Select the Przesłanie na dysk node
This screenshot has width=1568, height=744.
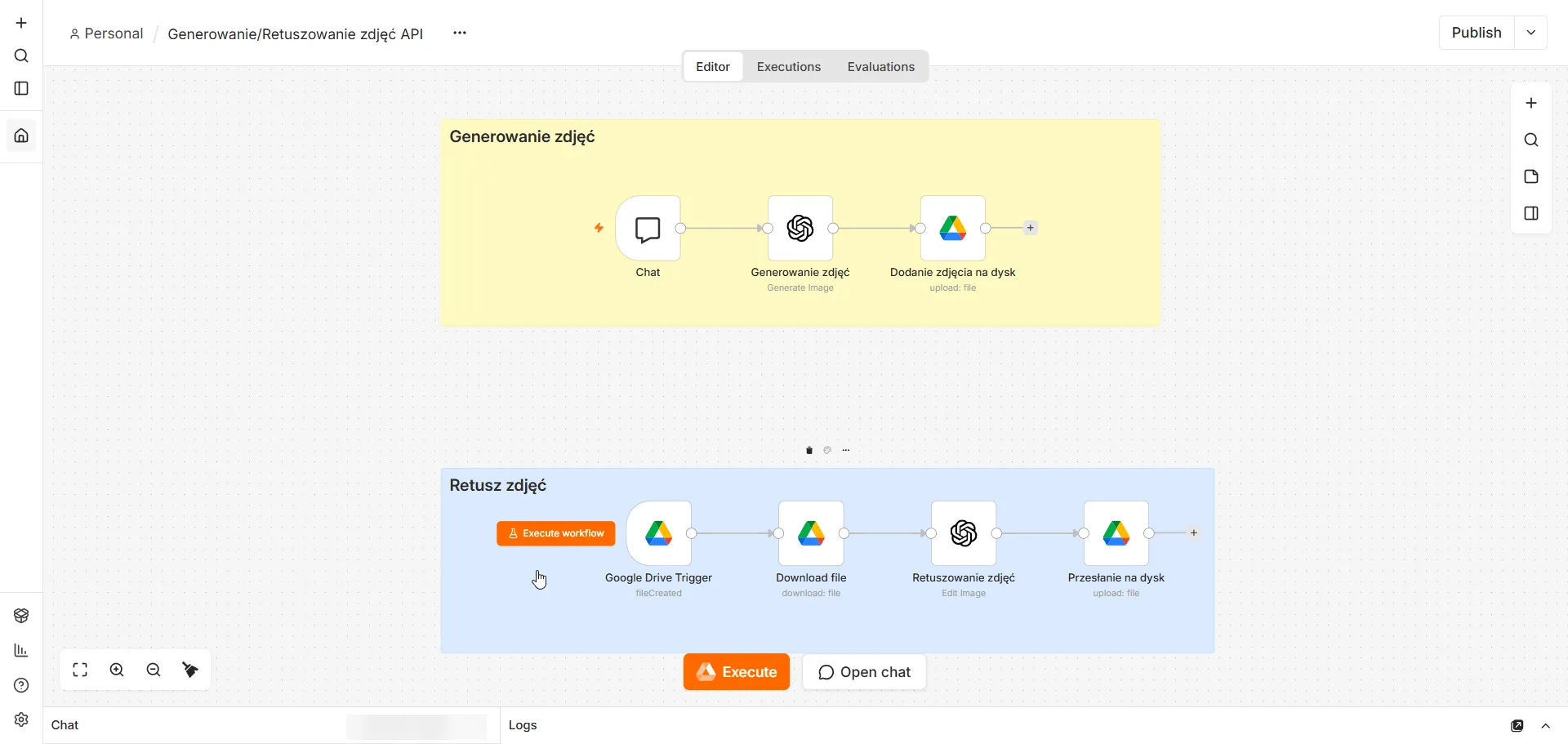[1116, 533]
